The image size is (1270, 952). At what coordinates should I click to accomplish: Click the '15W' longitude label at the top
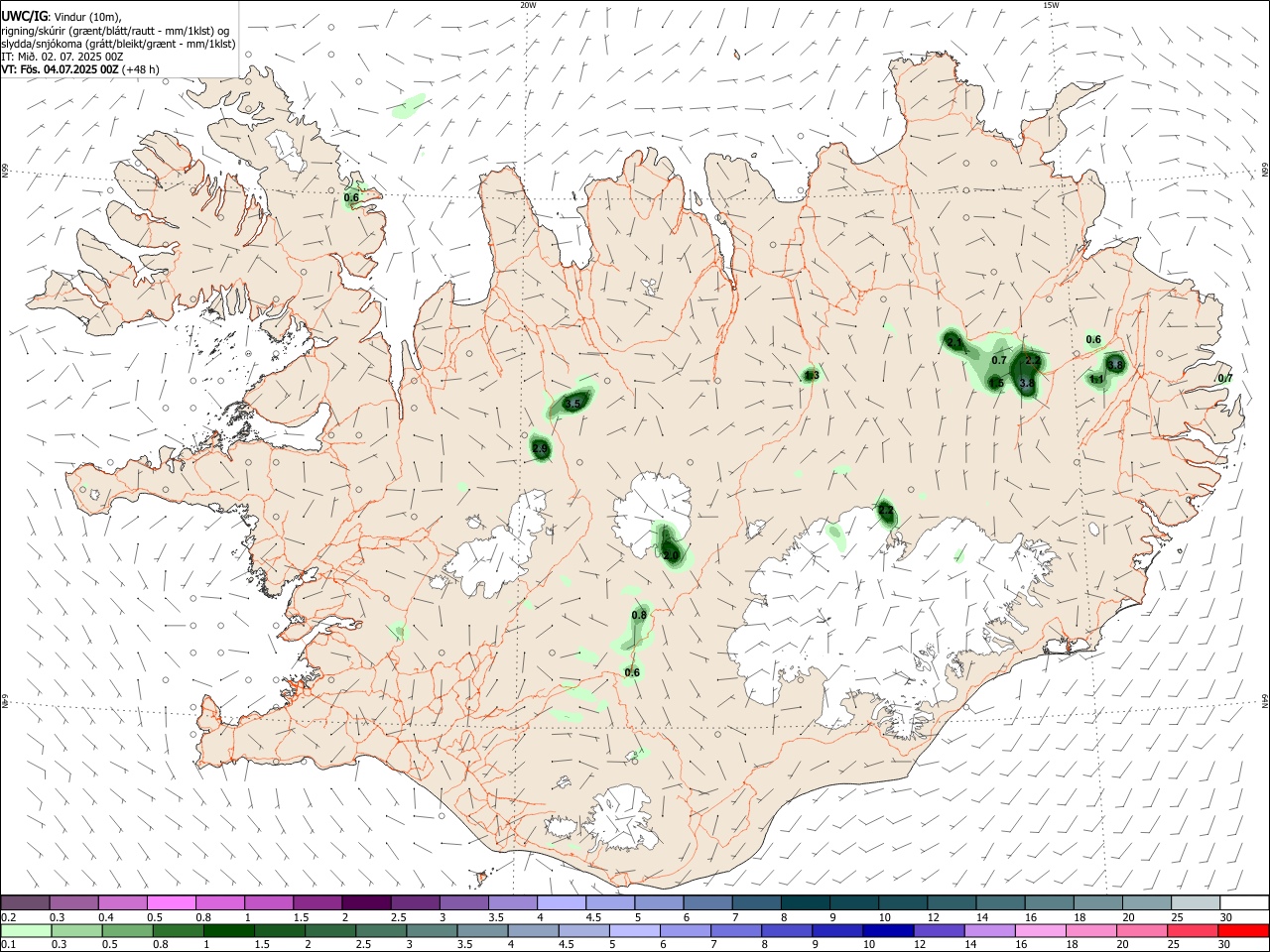1051,5
